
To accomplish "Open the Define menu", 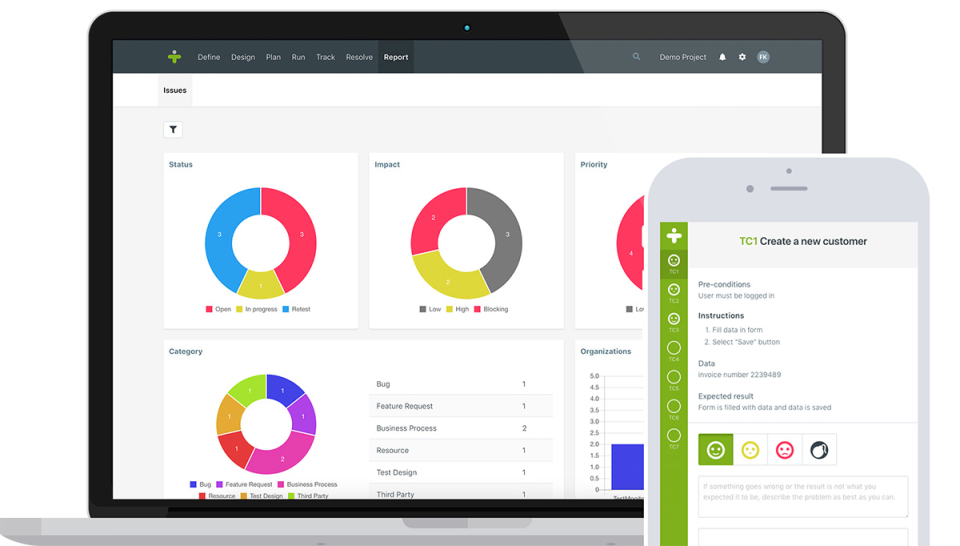I will tap(209, 57).
